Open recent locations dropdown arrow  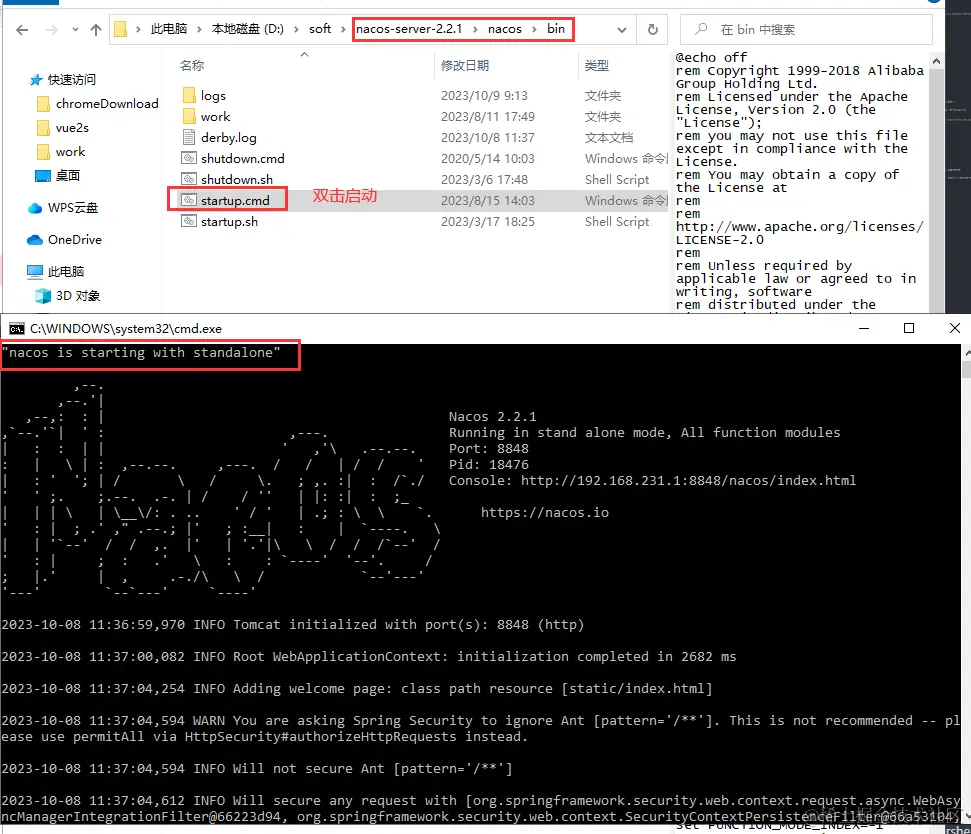(x=75, y=30)
